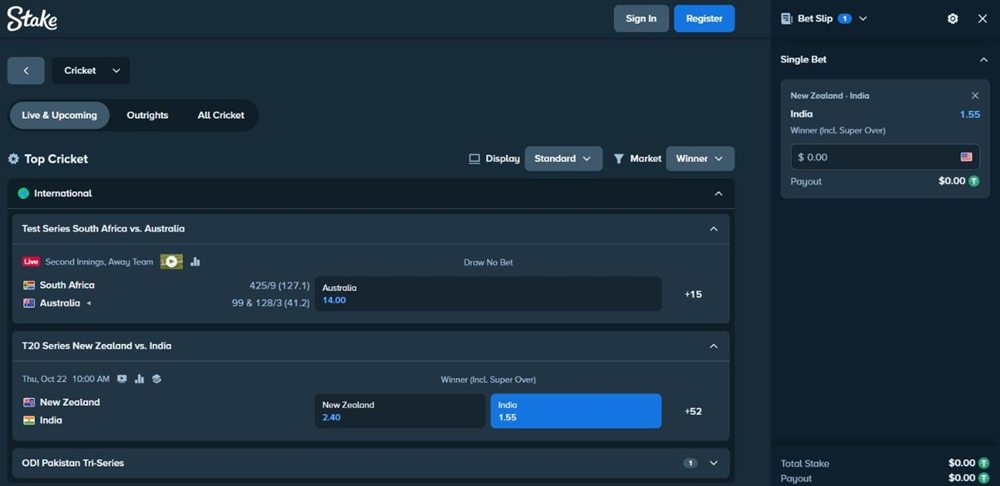Click the Tether icon beside Total Stake
Image resolution: width=1000 pixels, height=486 pixels.
[984, 463]
